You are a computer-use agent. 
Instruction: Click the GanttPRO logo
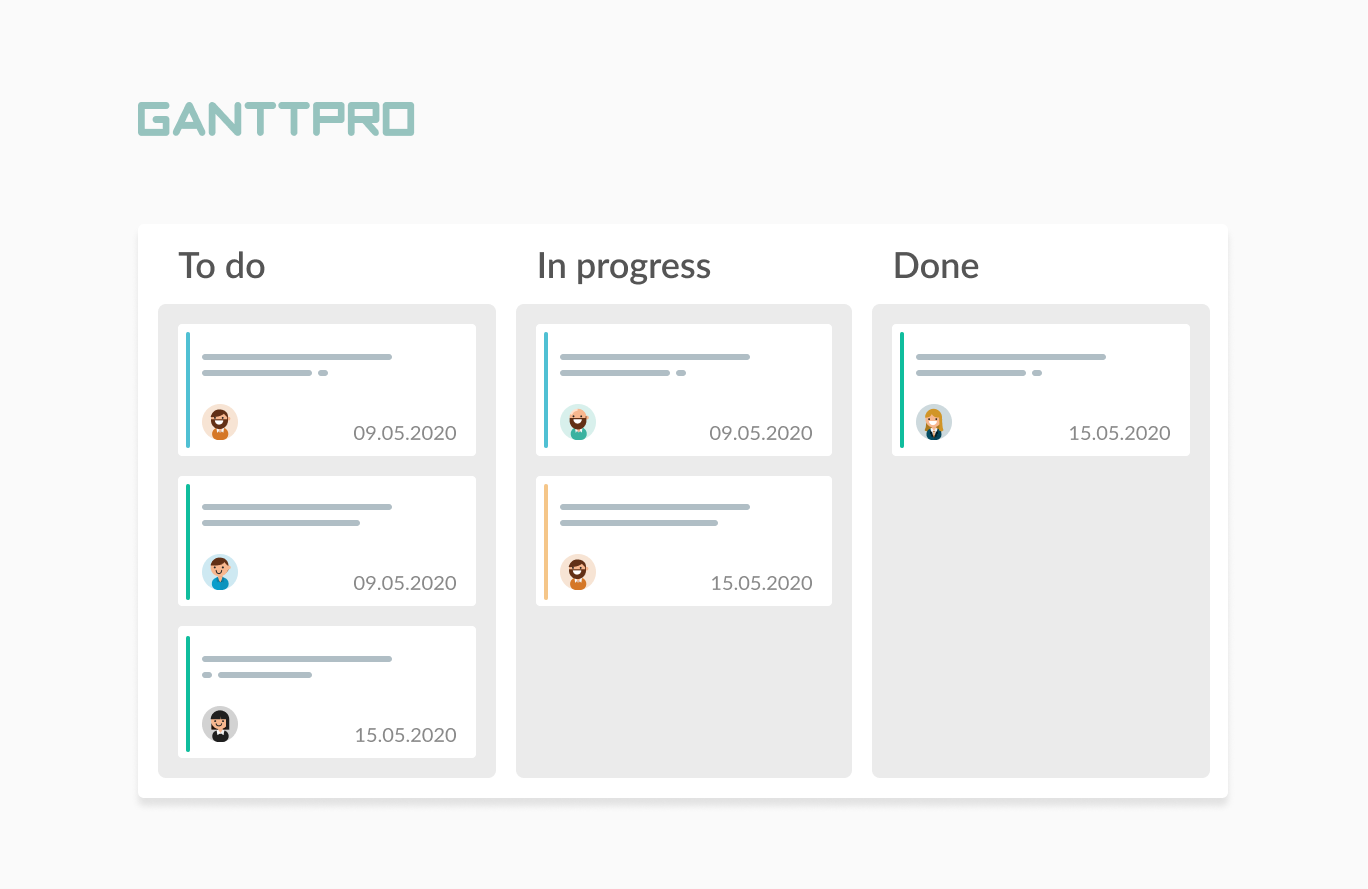pos(276,119)
